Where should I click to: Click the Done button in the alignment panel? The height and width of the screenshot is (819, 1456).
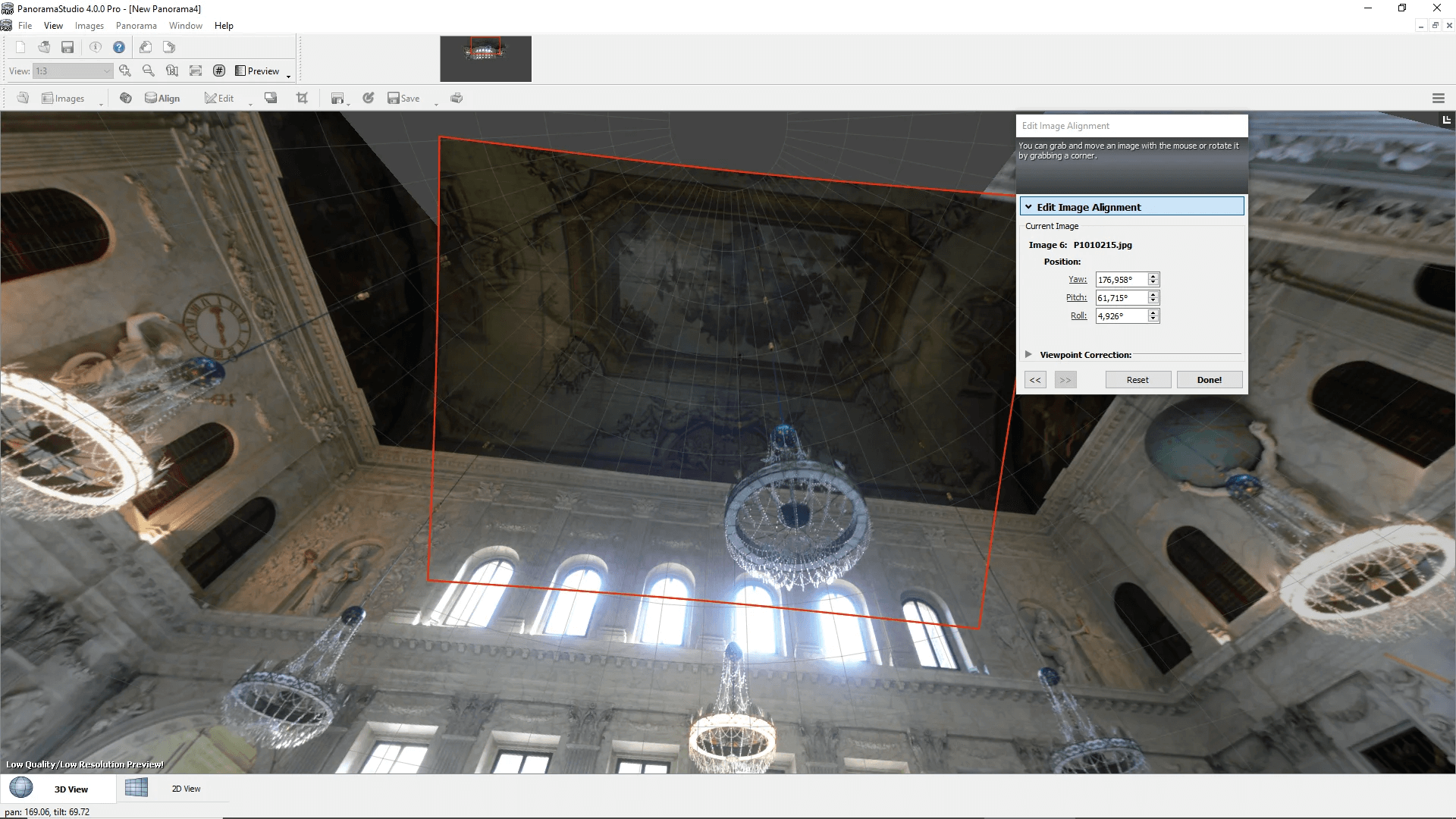pyautogui.click(x=1209, y=379)
